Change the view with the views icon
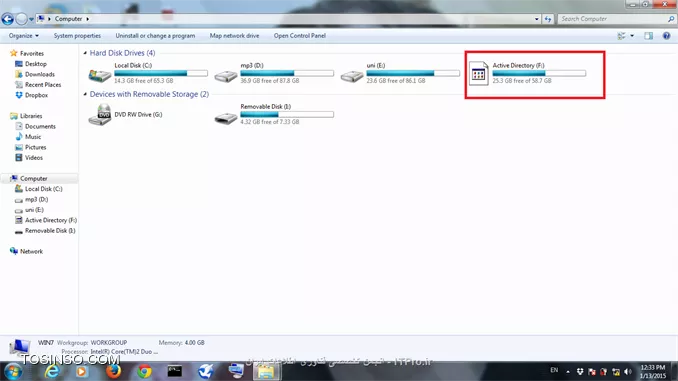The width and height of the screenshot is (678, 381). [621, 36]
